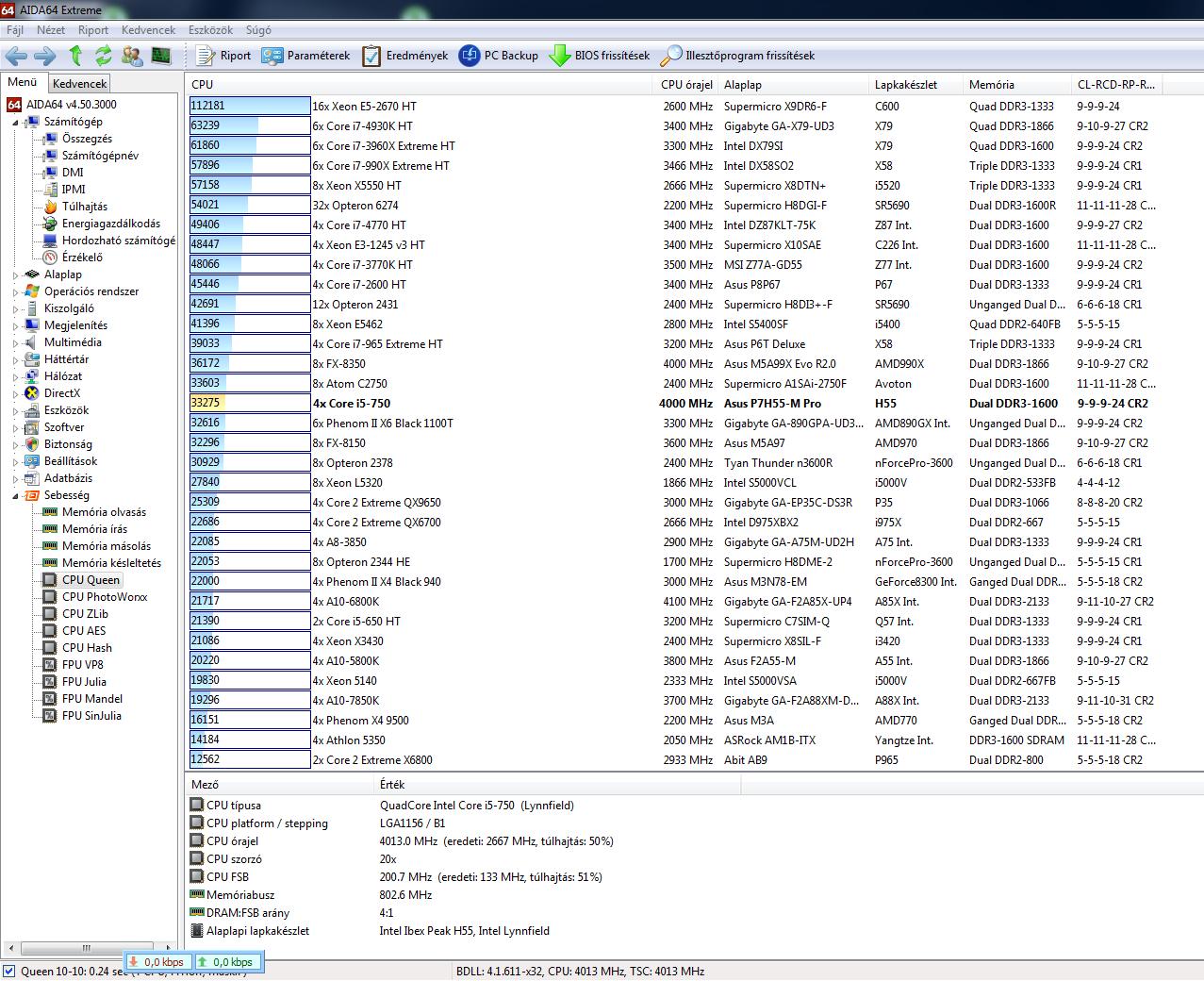Viewport: 1204px width, 981px height.
Task: Open the Súgó menu
Action: (x=257, y=30)
